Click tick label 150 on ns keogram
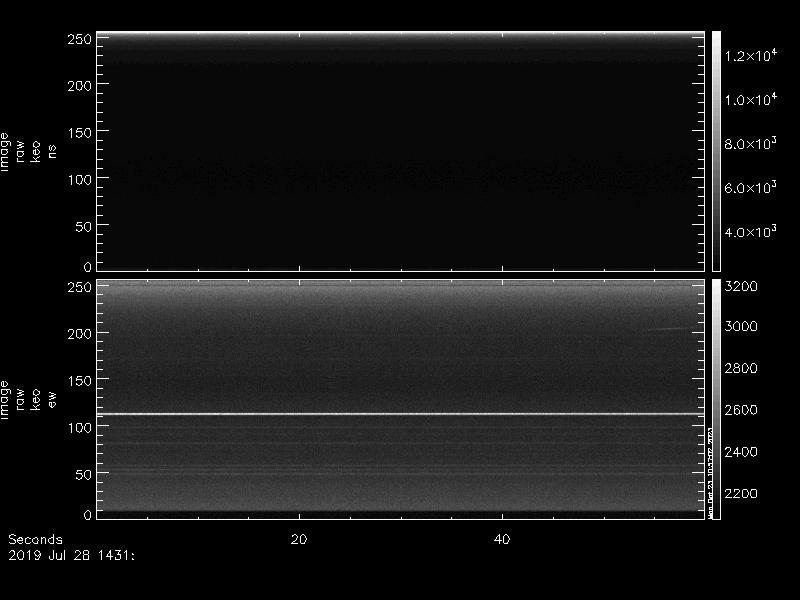Viewport: 800px width, 600px height. [x=80, y=133]
